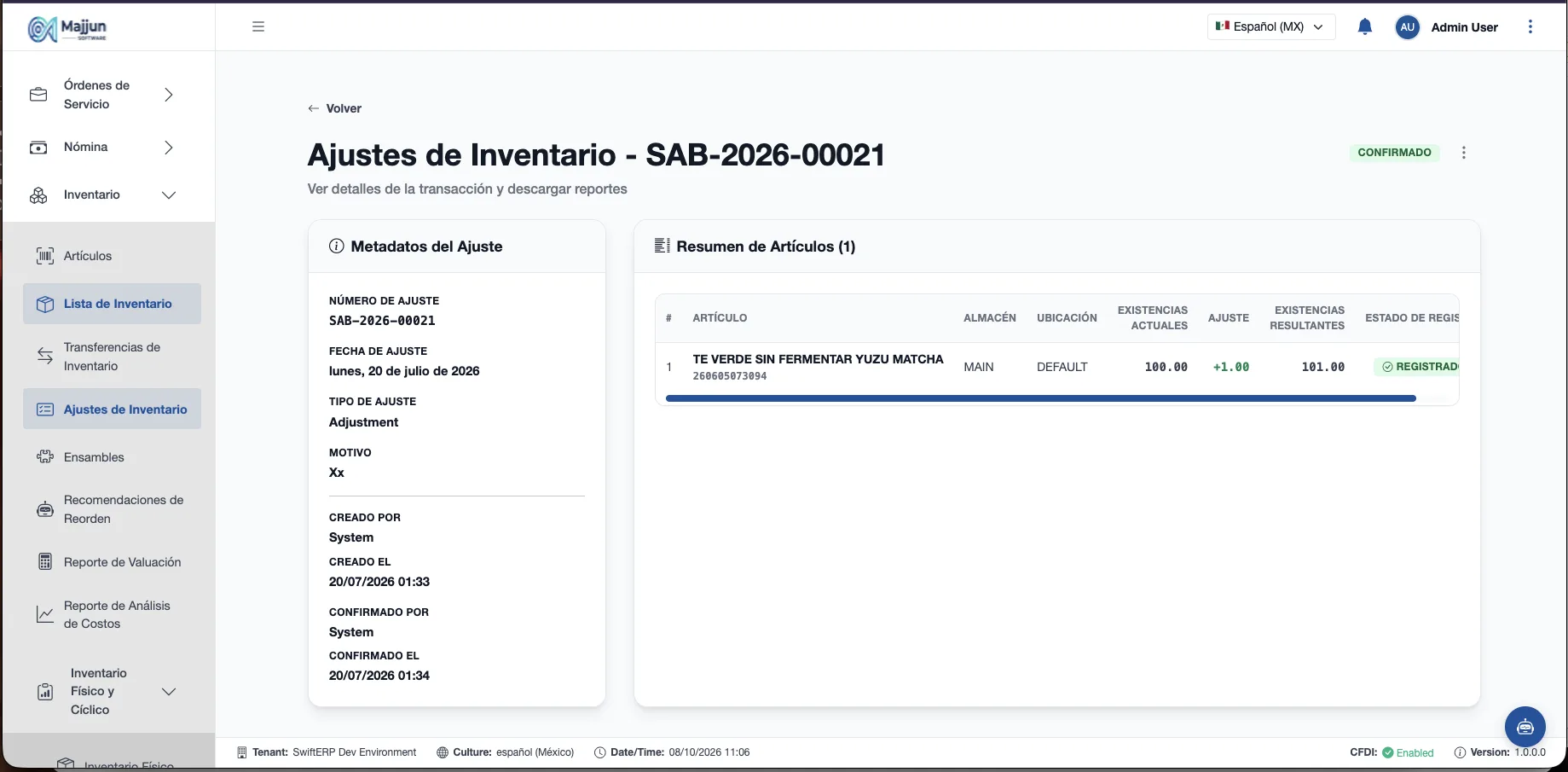
Task: Click the Majjun Software logo
Action: tap(67, 28)
